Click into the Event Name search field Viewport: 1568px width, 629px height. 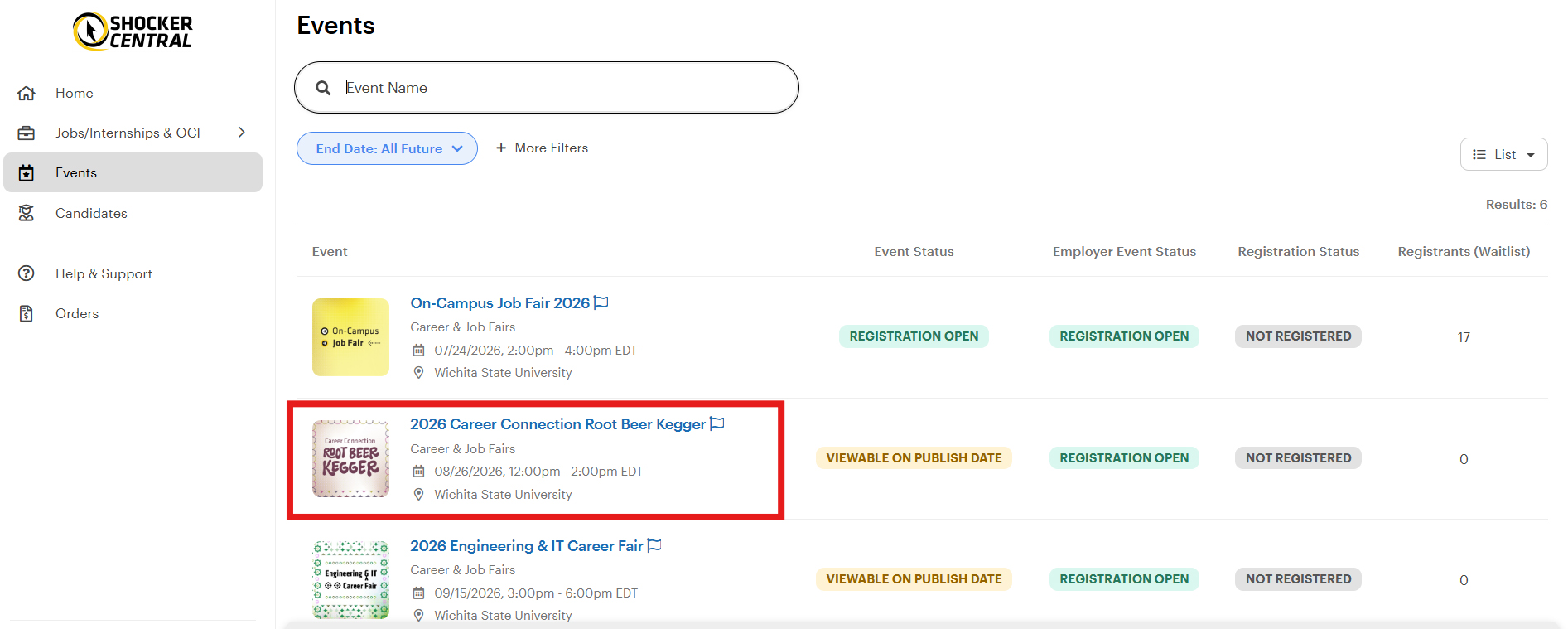click(547, 88)
